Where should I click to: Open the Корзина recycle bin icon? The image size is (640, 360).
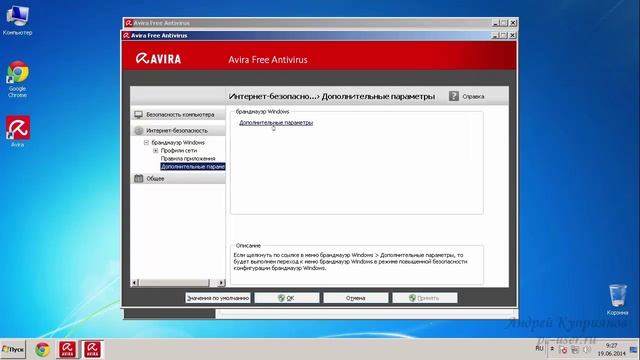[x=617, y=300]
